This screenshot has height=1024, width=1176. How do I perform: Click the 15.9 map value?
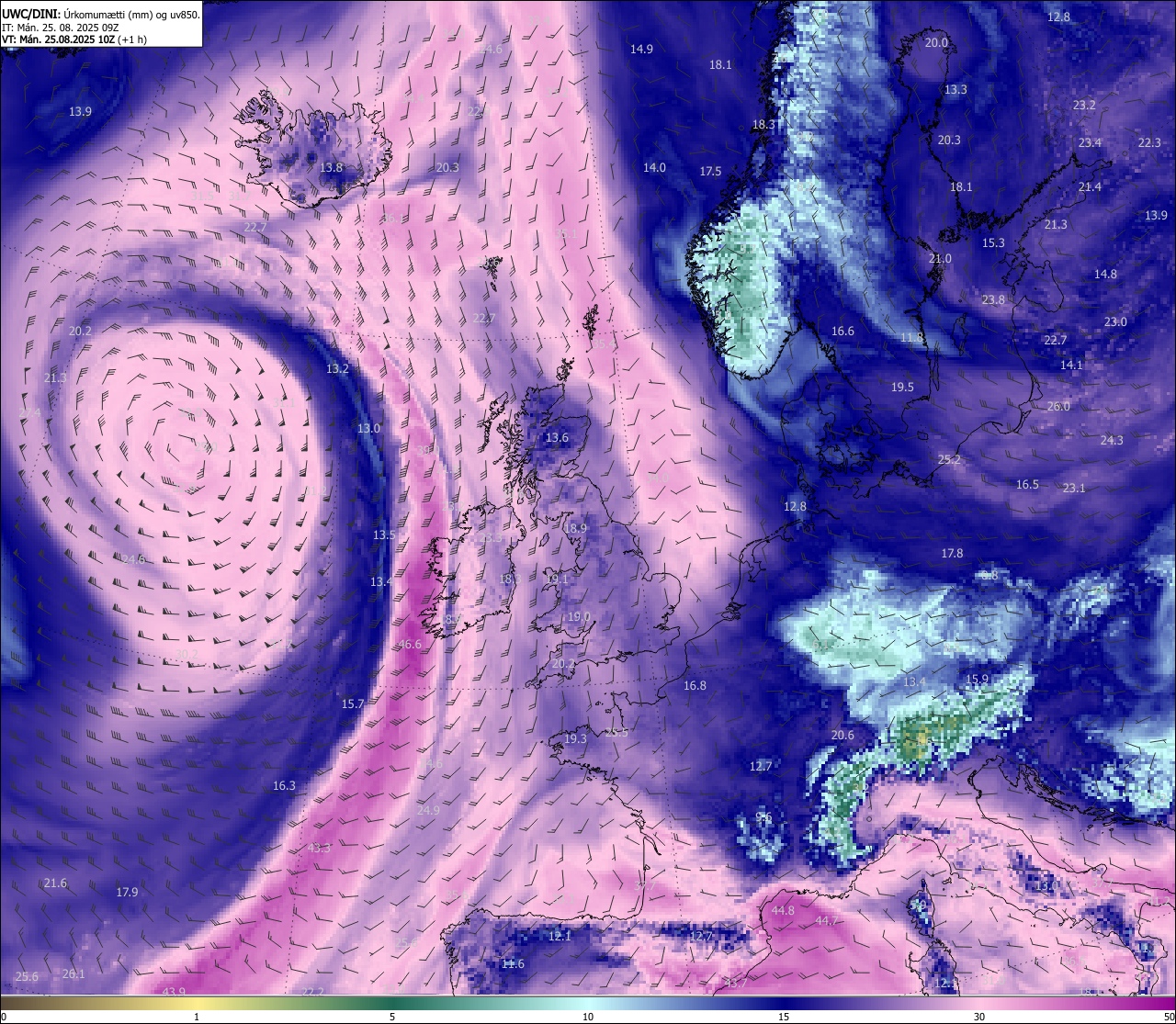coord(977,680)
